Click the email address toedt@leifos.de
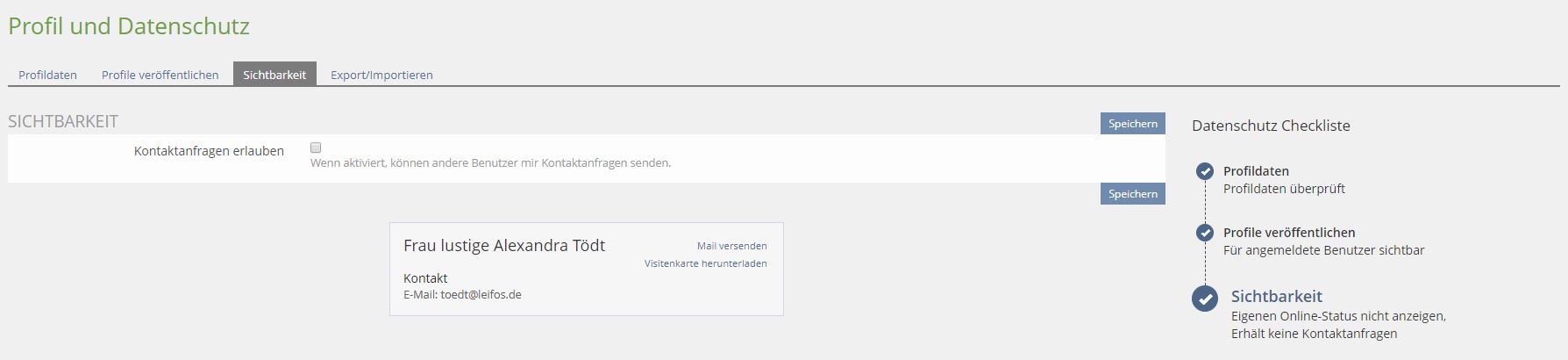 [481, 295]
